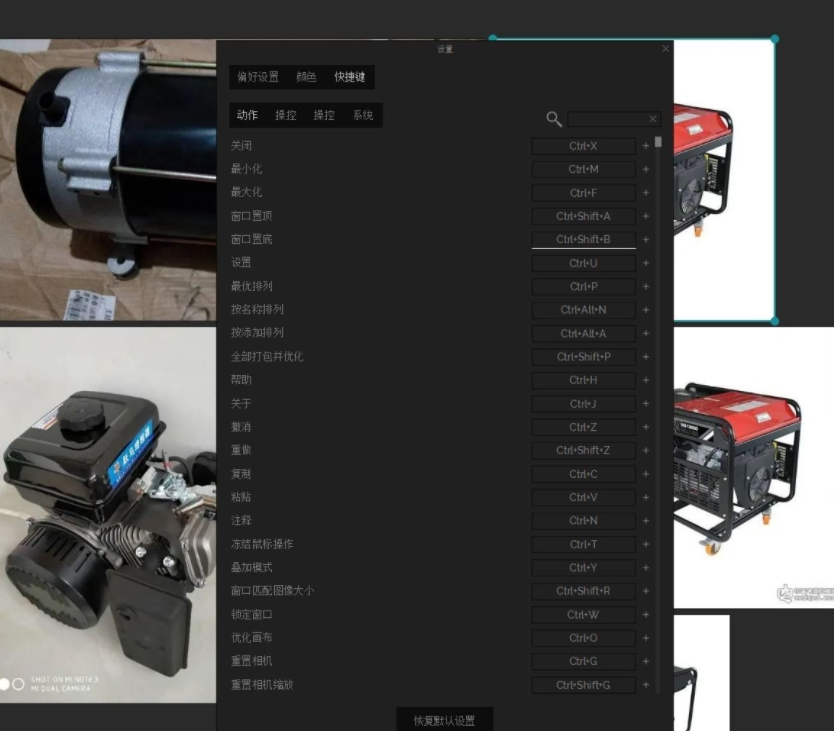This screenshot has width=835, height=731.
Task: Edit the Ctrl+M shortcut field
Action: click(584, 169)
